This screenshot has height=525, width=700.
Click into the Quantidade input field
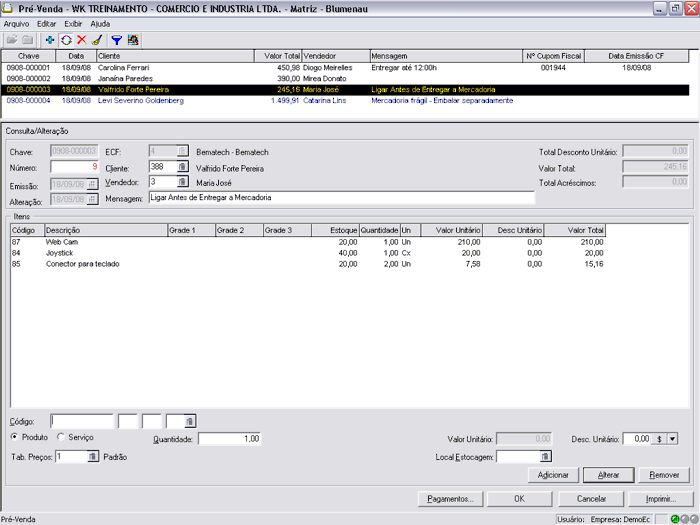[231, 438]
